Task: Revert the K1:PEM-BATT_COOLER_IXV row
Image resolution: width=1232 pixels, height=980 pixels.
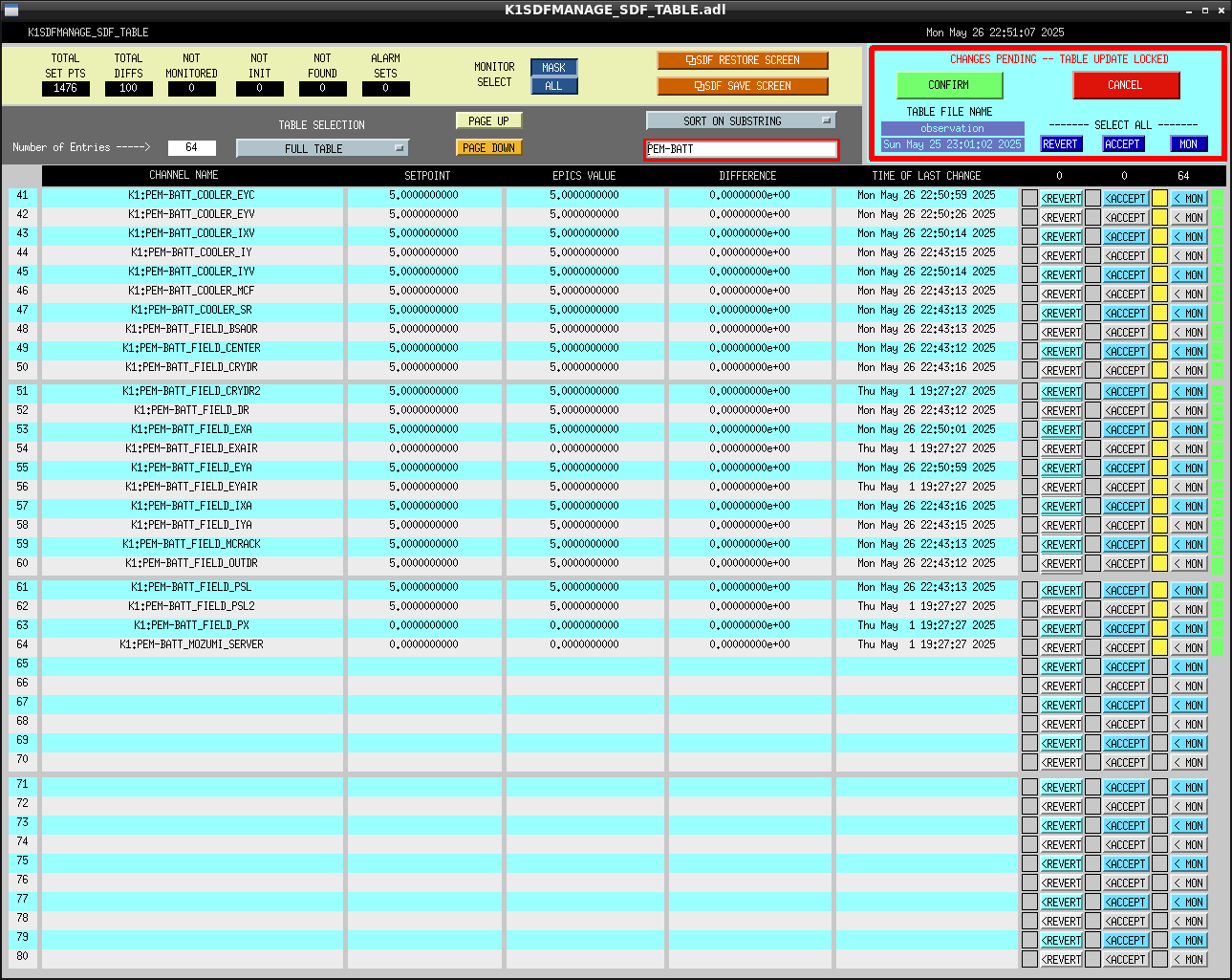Action: 1061,237
